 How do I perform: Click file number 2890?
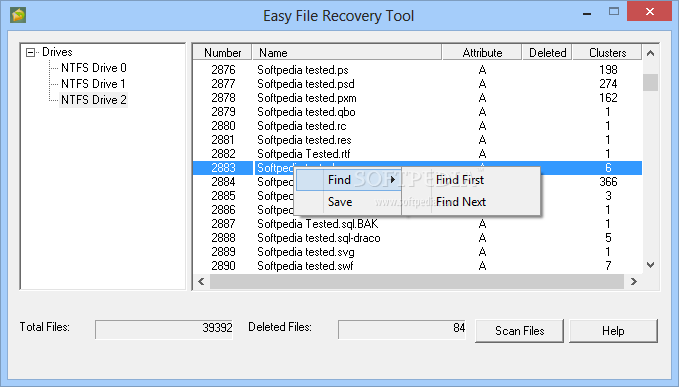tap(223, 265)
